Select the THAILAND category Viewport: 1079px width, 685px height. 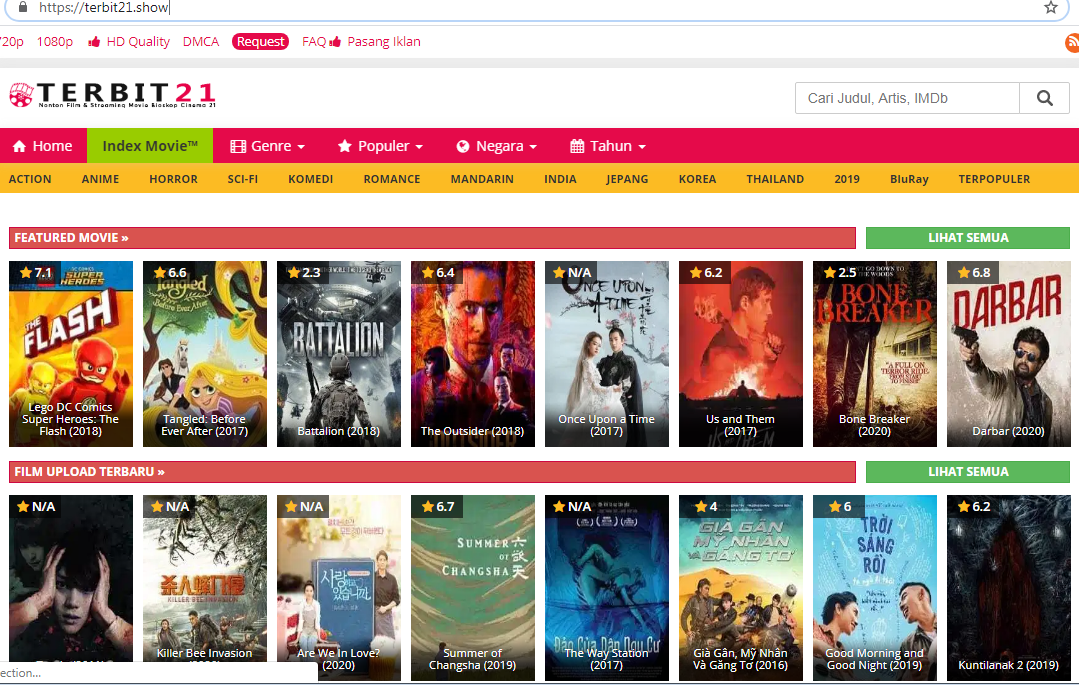tap(775, 179)
